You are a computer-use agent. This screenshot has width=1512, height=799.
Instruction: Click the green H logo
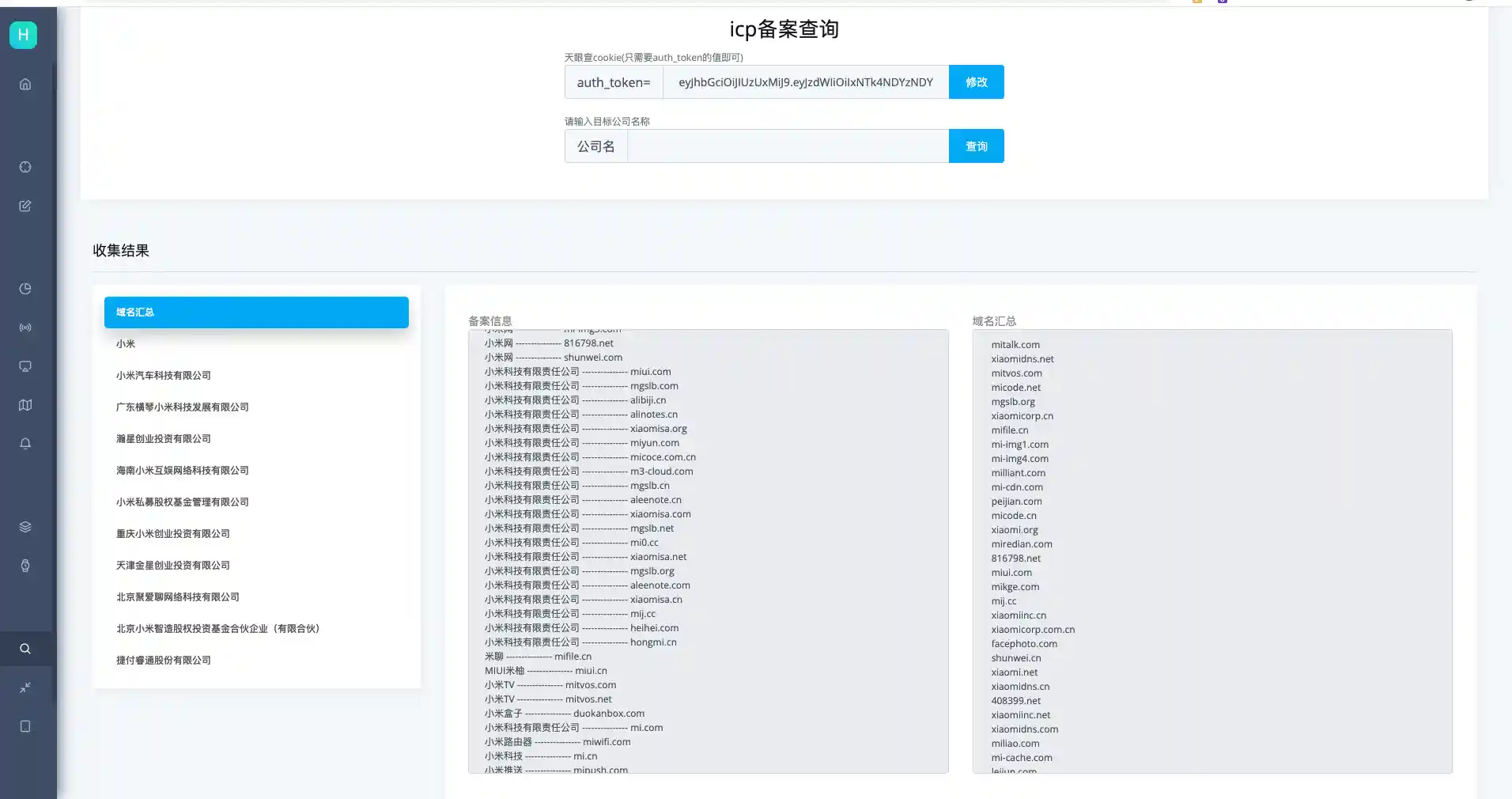click(23, 35)
